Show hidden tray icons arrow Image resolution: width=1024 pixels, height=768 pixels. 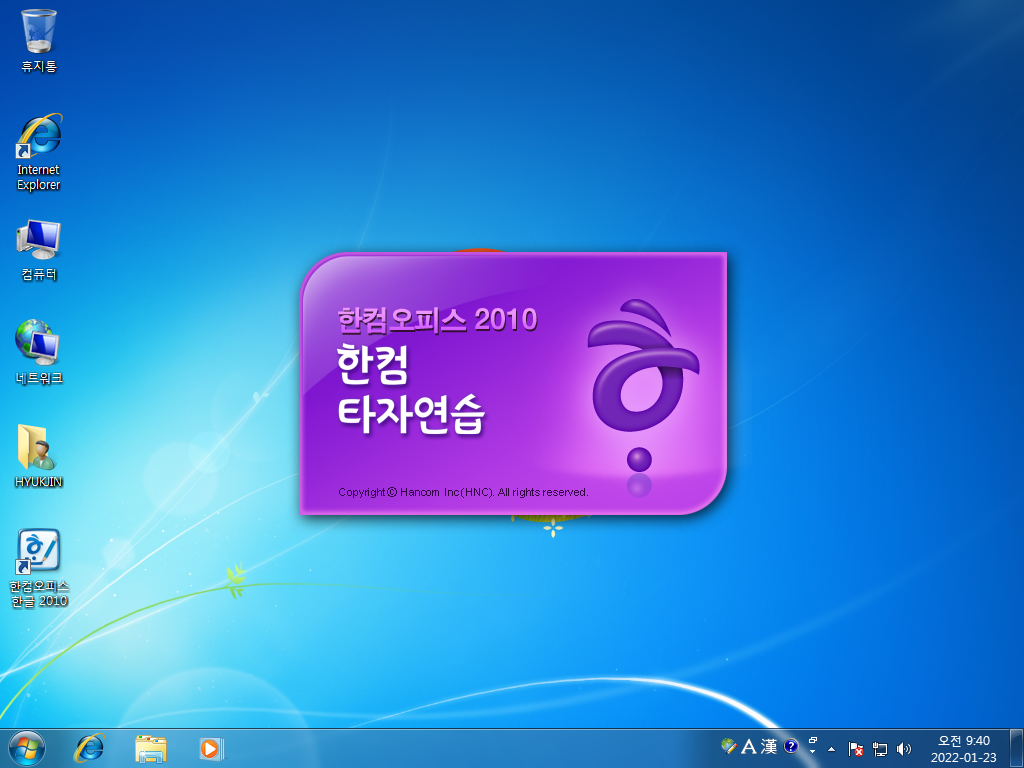pyautogui.click(x=831, y=749)
